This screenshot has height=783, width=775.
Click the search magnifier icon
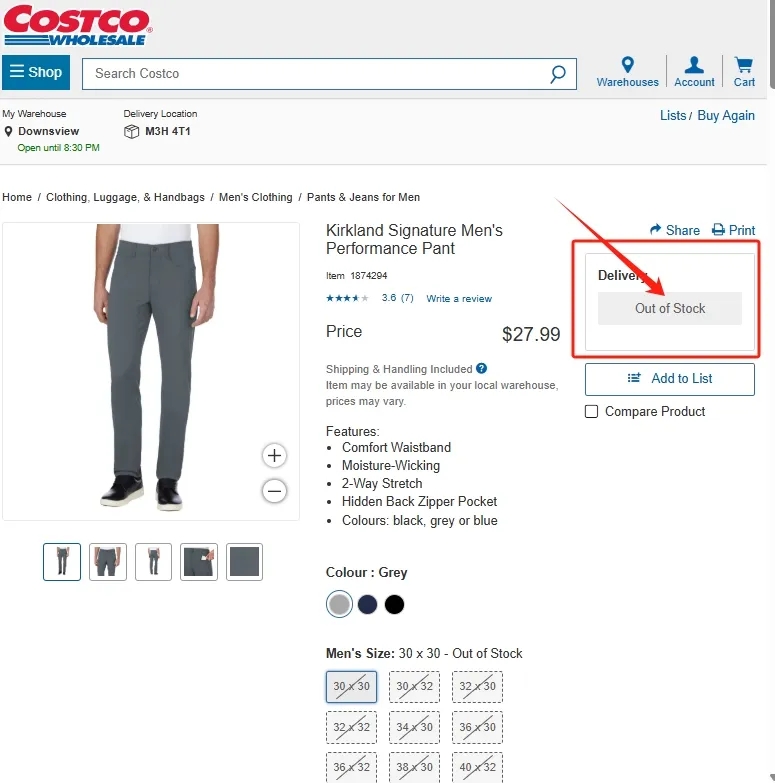(558, 74)
